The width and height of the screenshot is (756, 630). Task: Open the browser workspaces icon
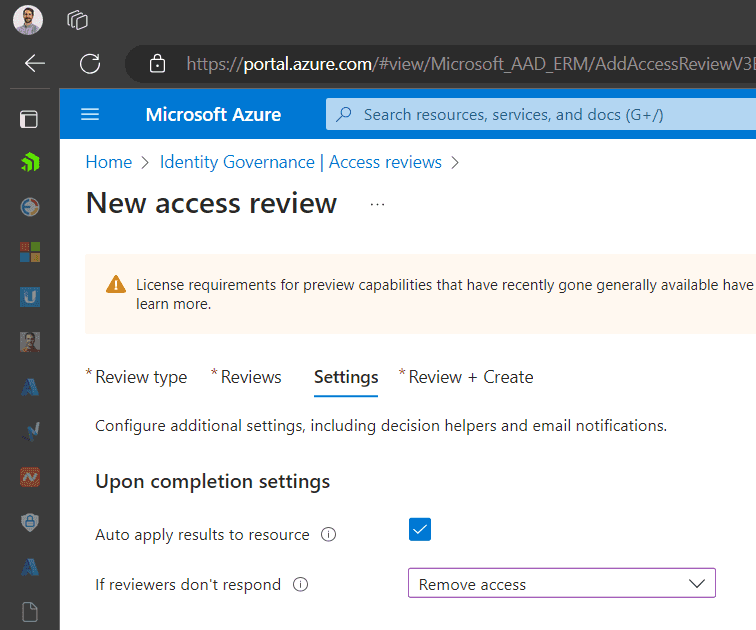[x=77, y=19]
